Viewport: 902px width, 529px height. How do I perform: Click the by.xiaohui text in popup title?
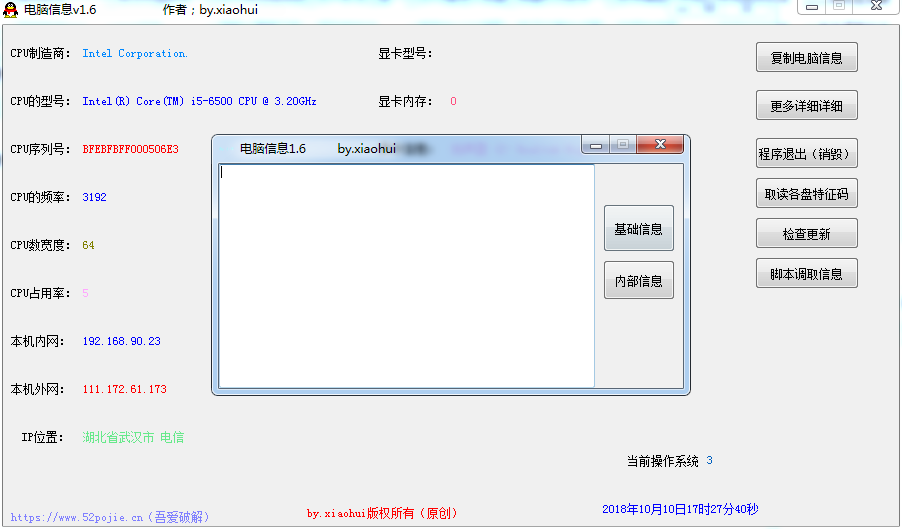coord(366,149)
